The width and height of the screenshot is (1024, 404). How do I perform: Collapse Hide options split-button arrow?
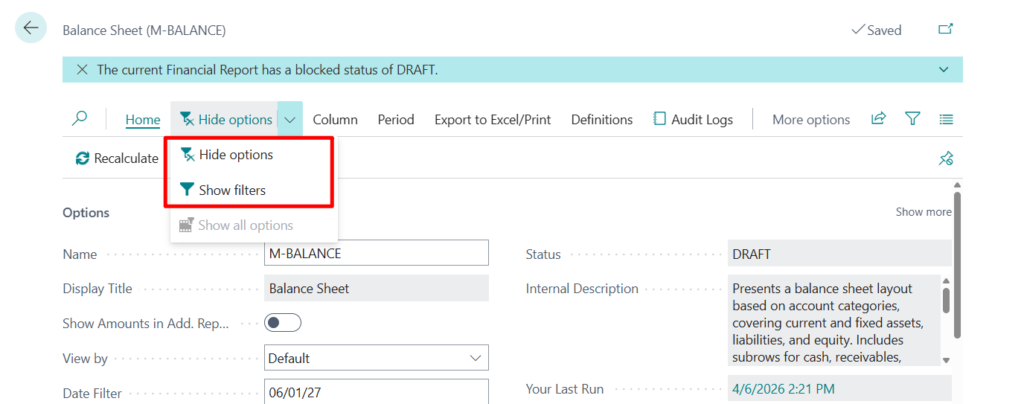tap(290, 119)
